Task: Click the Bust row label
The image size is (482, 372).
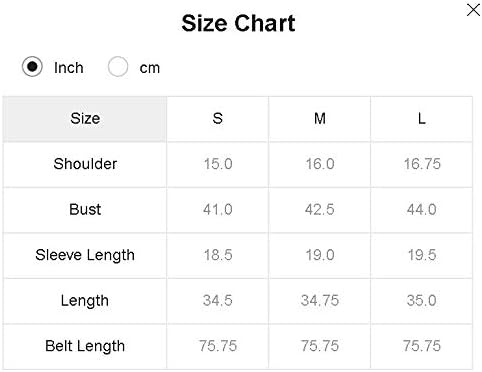Action: pos(85,210)
